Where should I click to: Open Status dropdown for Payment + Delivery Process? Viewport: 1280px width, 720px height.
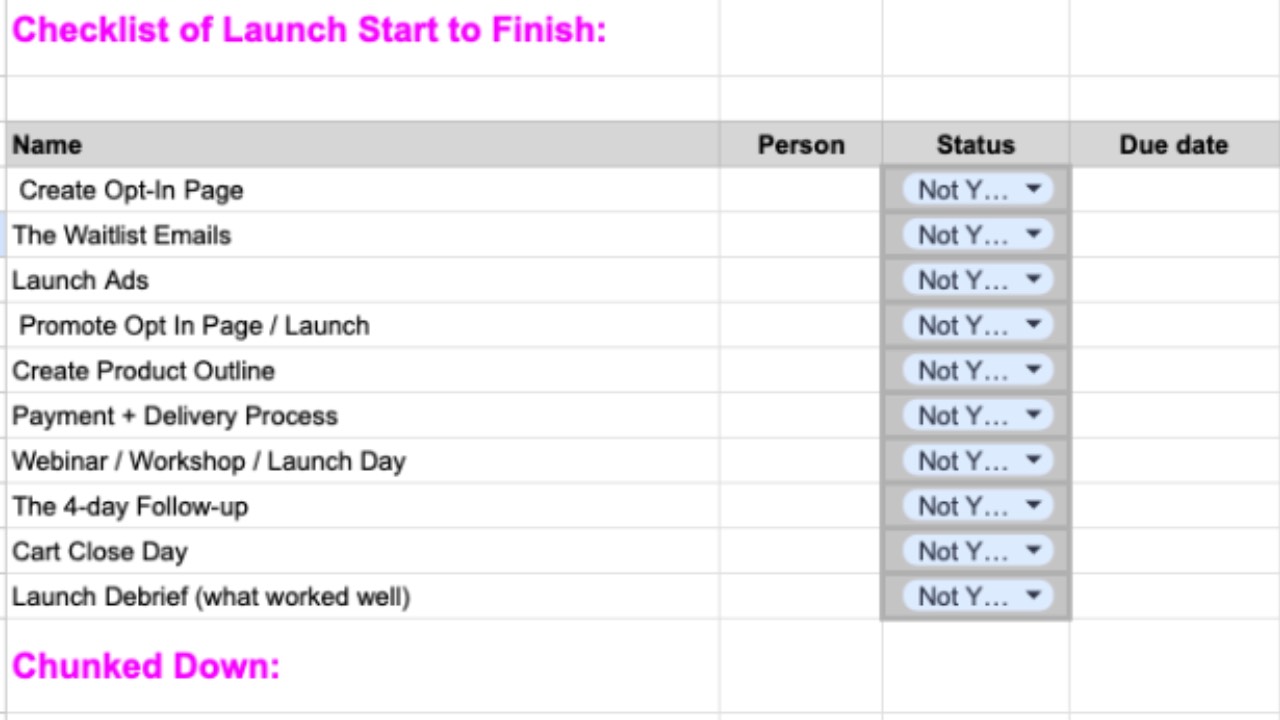[x=977, y=415]
